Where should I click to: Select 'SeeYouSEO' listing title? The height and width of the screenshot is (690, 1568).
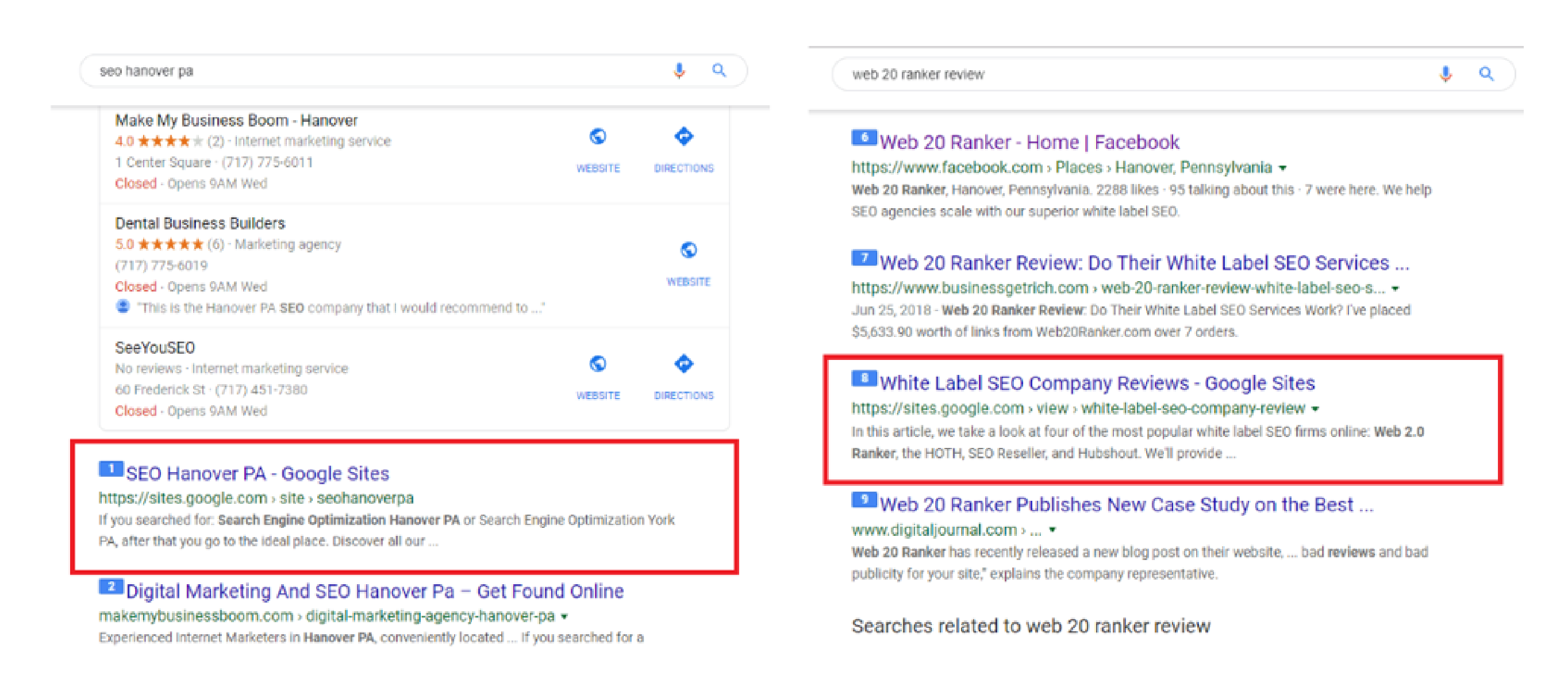(x=155, y=347)
